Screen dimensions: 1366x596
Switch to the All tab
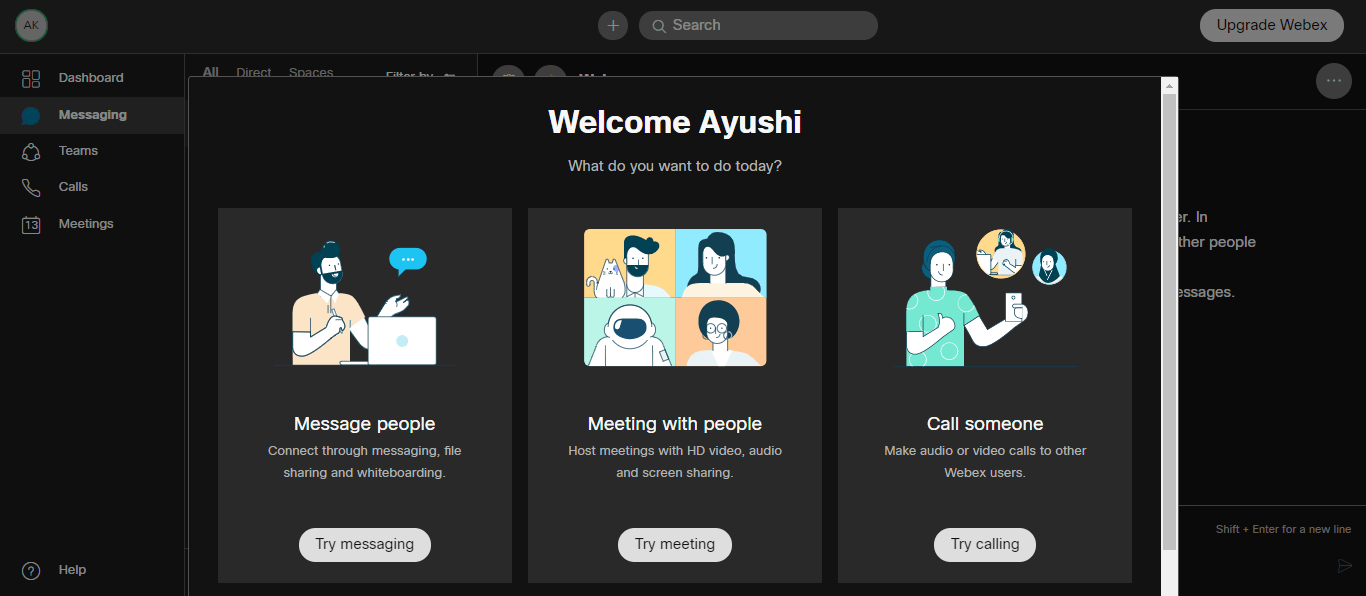(x=210, y=72)
